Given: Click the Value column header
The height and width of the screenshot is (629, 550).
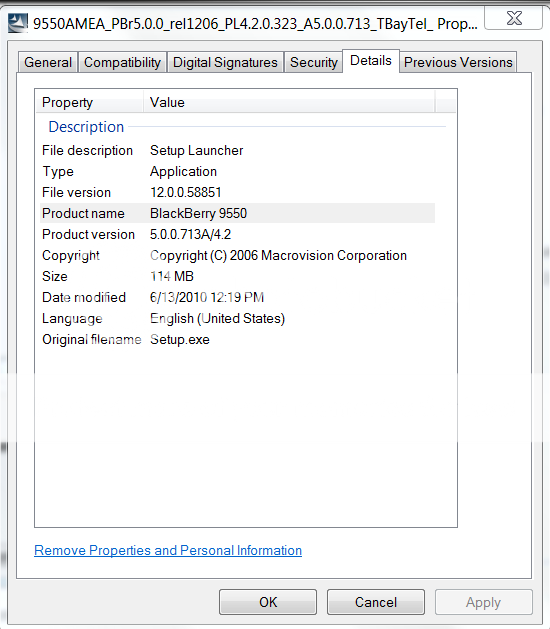Looking at the screenshot, I should [289, 102].
